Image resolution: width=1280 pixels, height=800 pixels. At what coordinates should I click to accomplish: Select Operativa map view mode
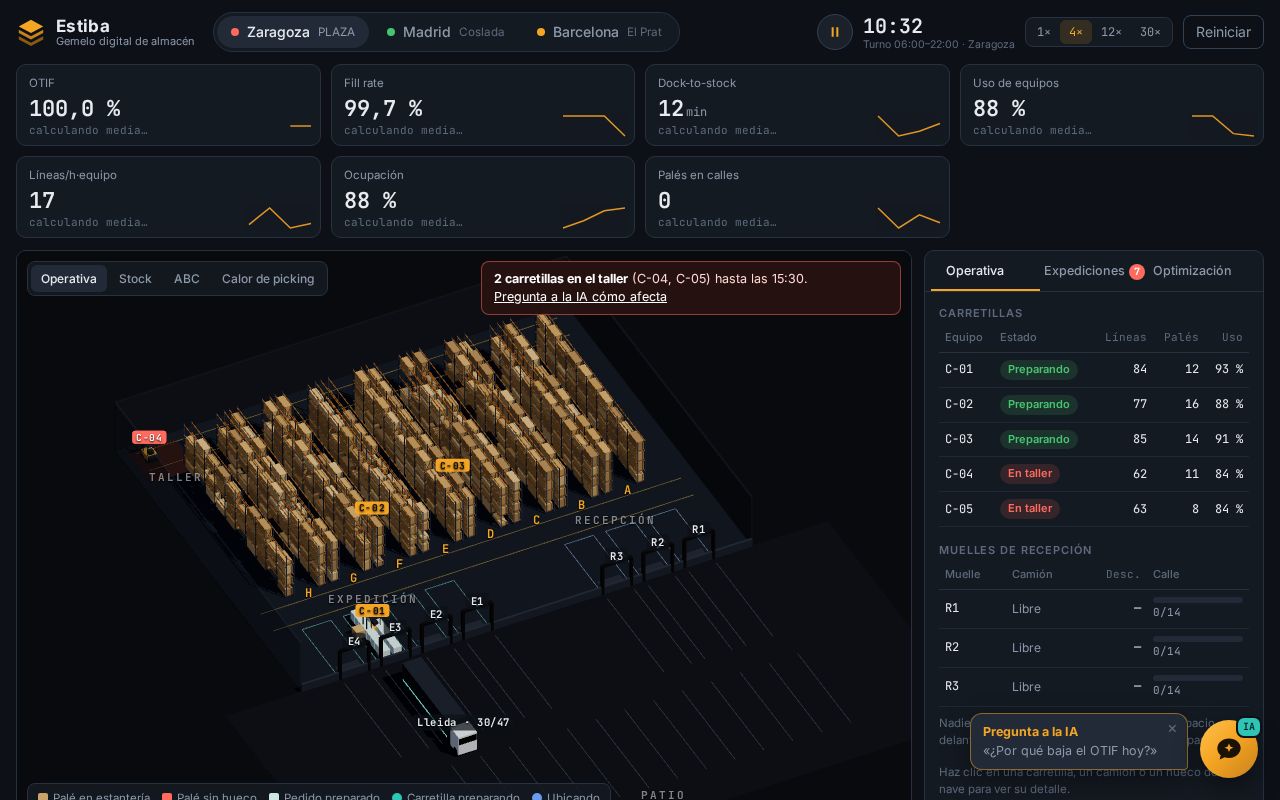click(69, 279)
